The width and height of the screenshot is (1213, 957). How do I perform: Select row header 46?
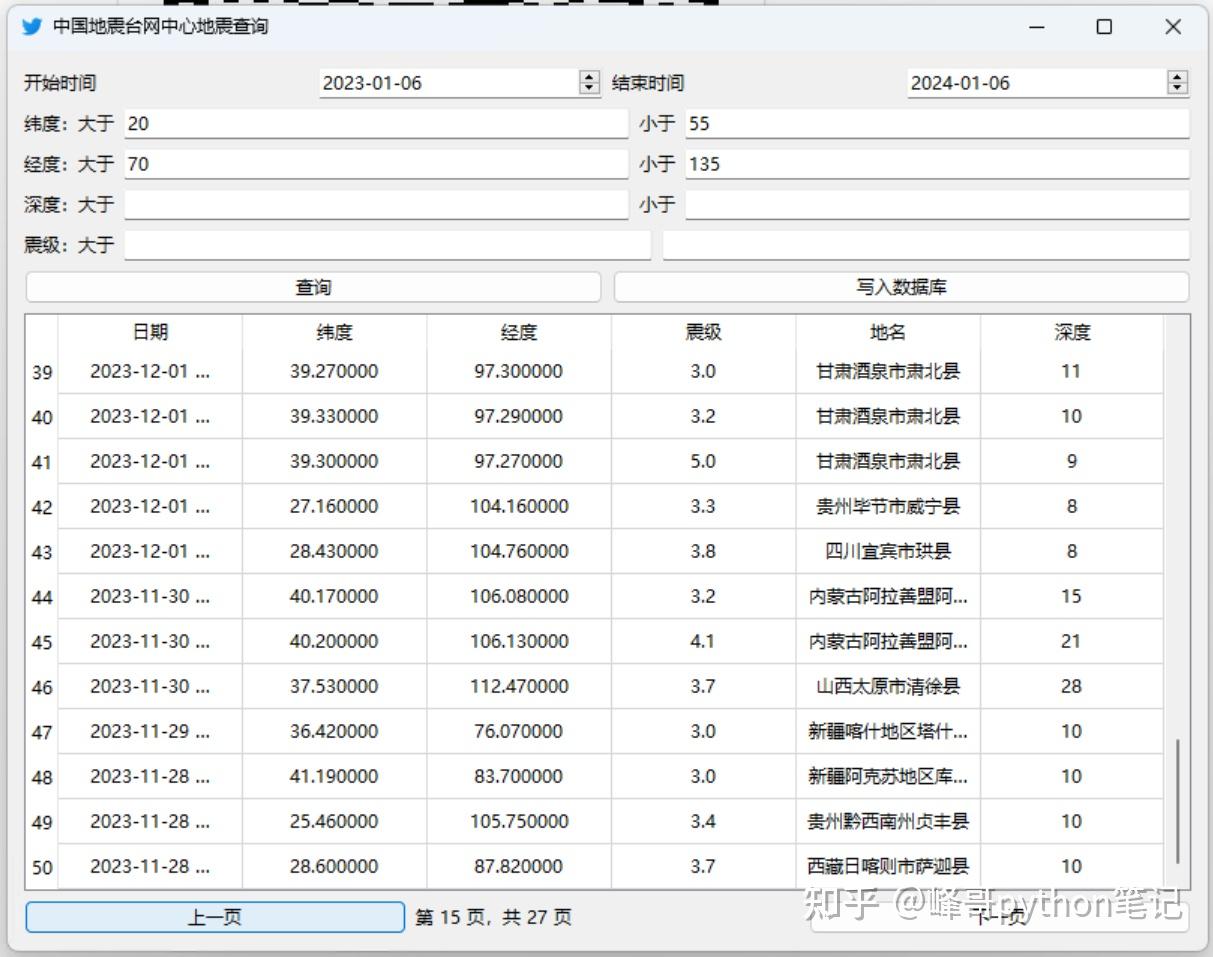(x=42, y=687)
